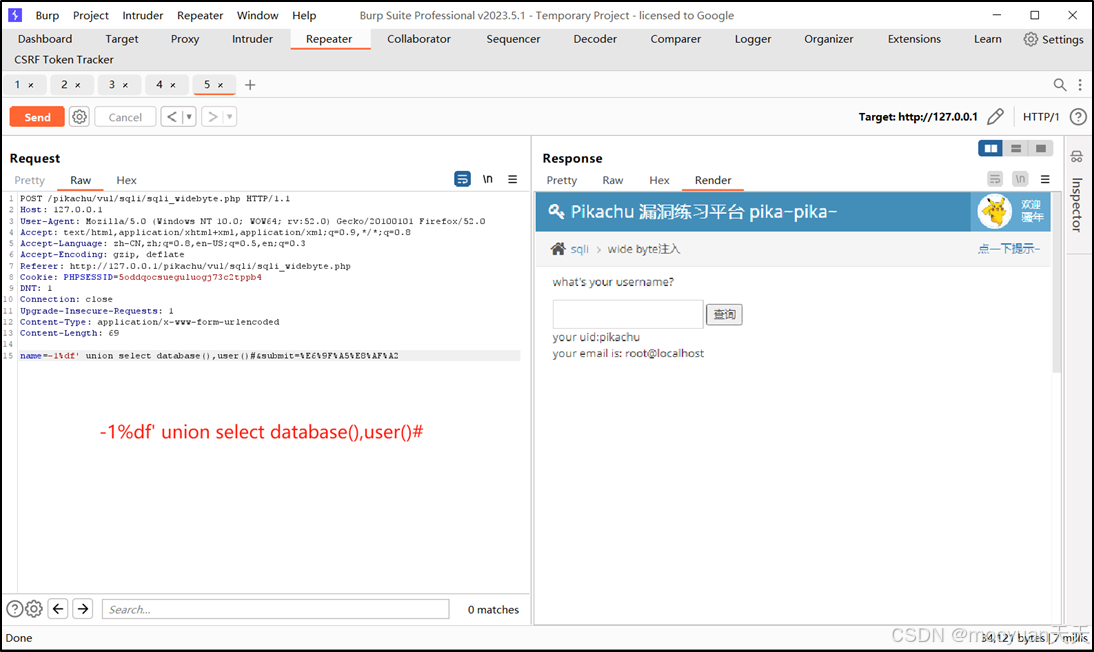Switch to Sequencer tool tab
1094x652 pixels.
(x=513, y=39)
